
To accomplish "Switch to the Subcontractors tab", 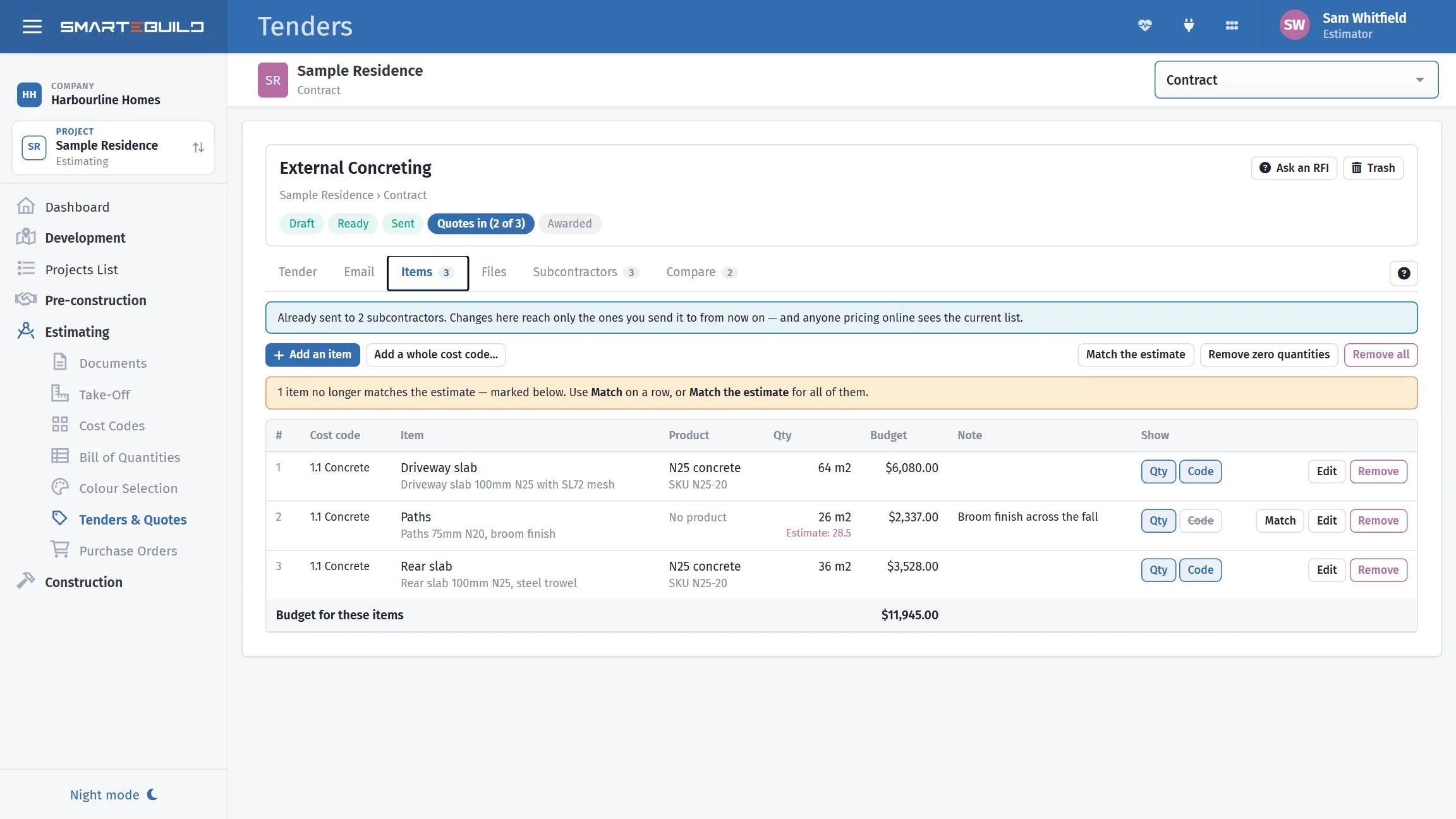I will (585, 272).
